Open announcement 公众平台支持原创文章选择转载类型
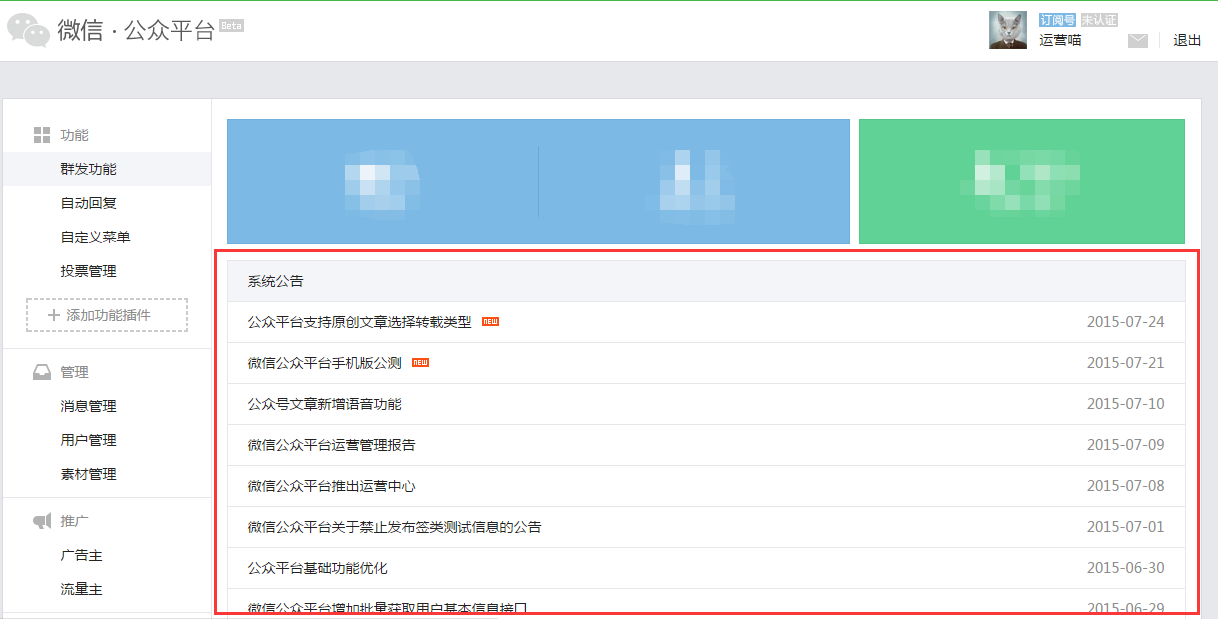1218x619 pixels. (x=359, y=322)
